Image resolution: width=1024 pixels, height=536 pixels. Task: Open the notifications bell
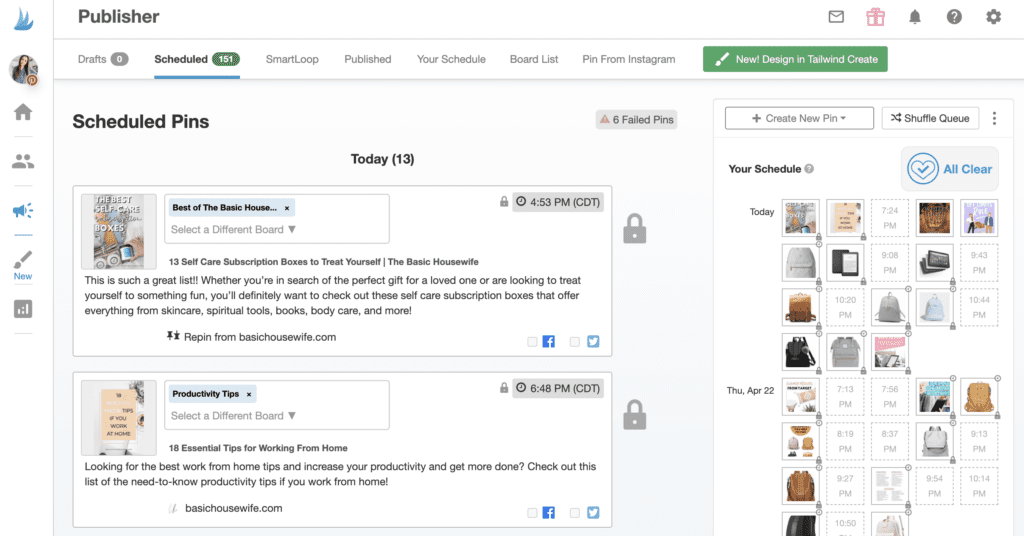[915, 17]
